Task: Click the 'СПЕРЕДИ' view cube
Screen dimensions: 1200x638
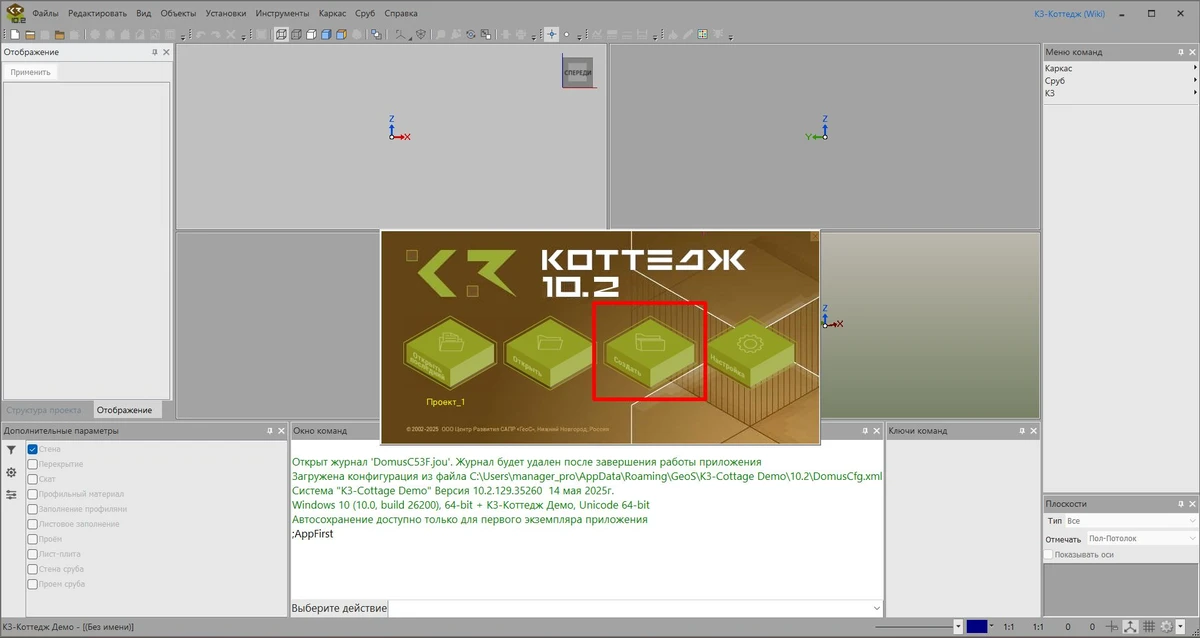Action: point(577,73)
